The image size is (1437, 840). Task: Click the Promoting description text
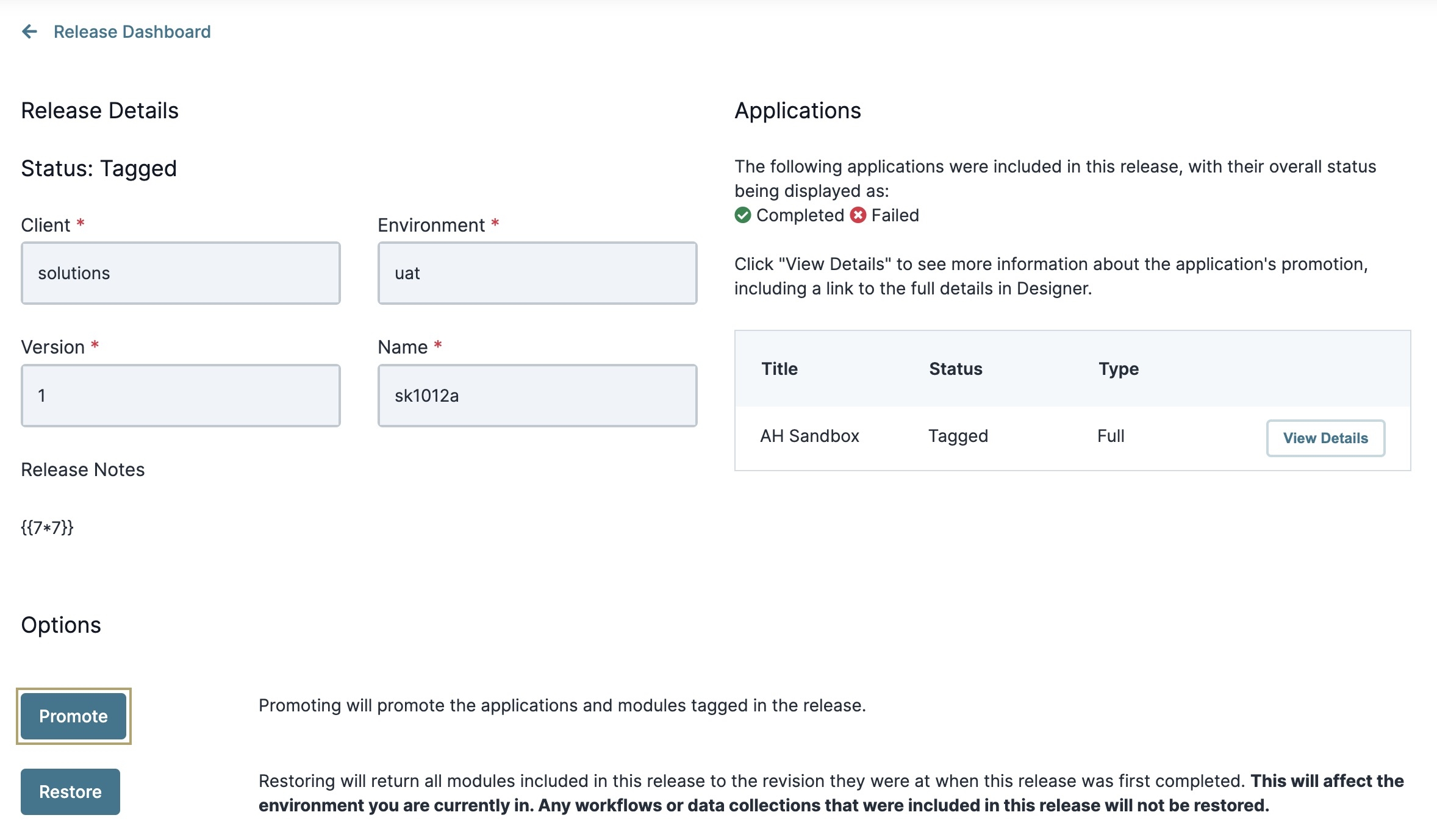pyautogui.click(x=562, y=705)
